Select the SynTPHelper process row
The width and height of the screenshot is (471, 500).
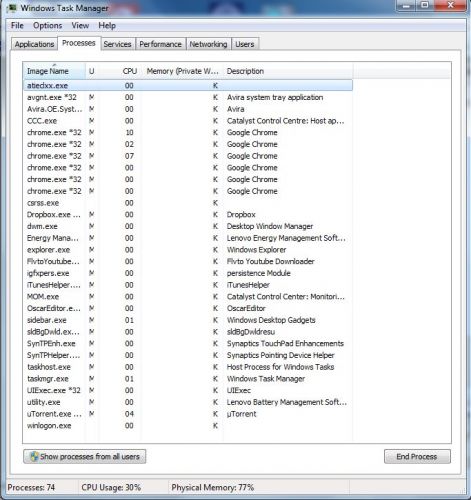[x=188, y=355]
